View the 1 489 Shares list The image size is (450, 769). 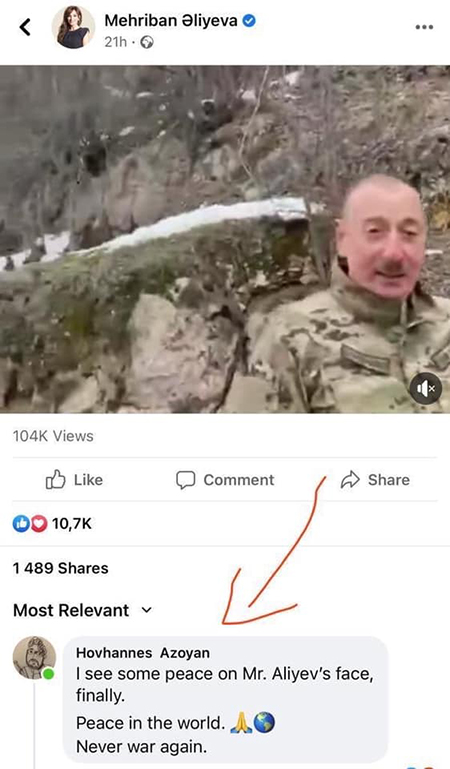(x=61, y=568)
